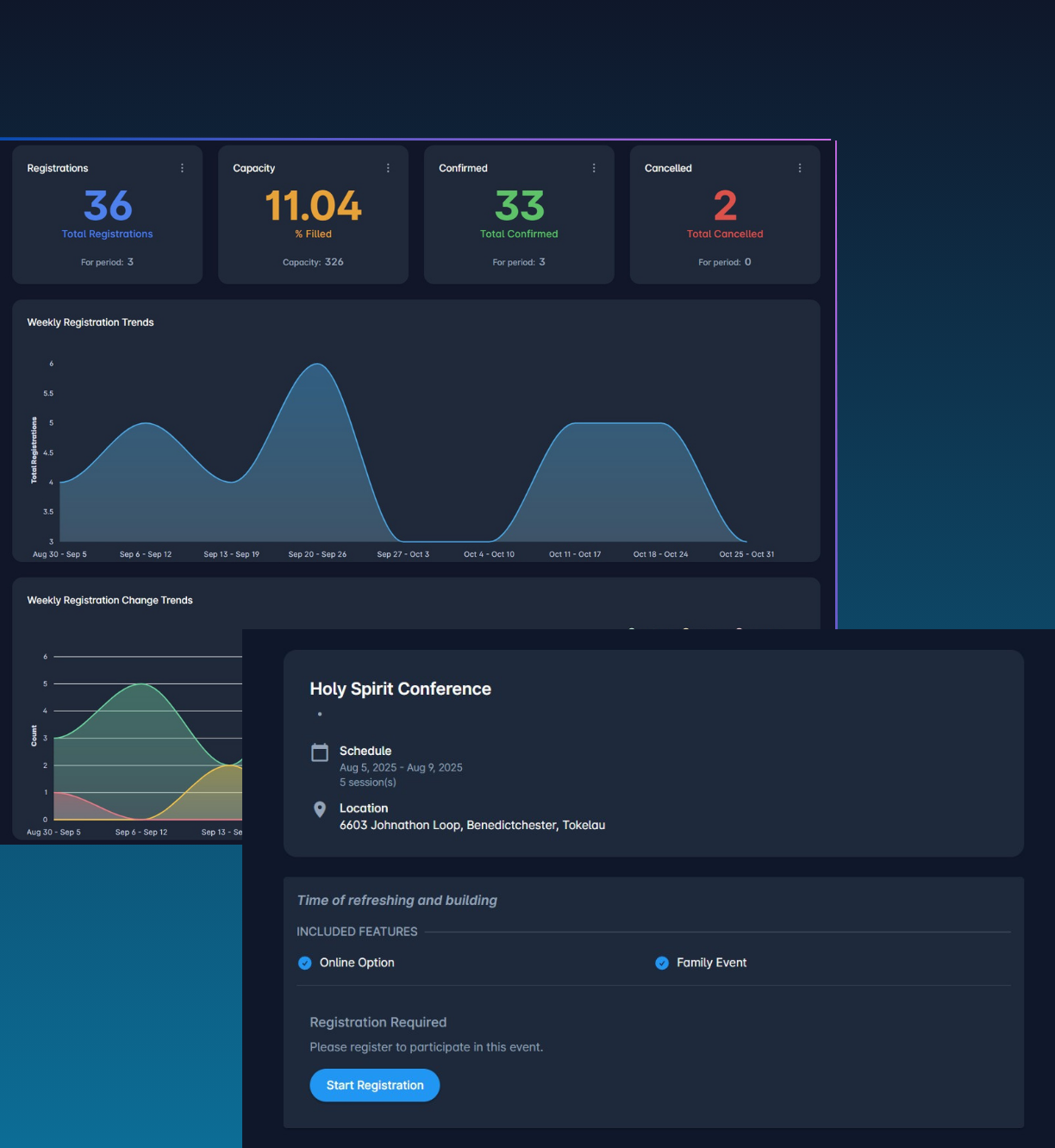The width and height of the screenshot is (1055, 1148).
Task: Select the 33 Total Confirmed number
Action: coord(519,206)
